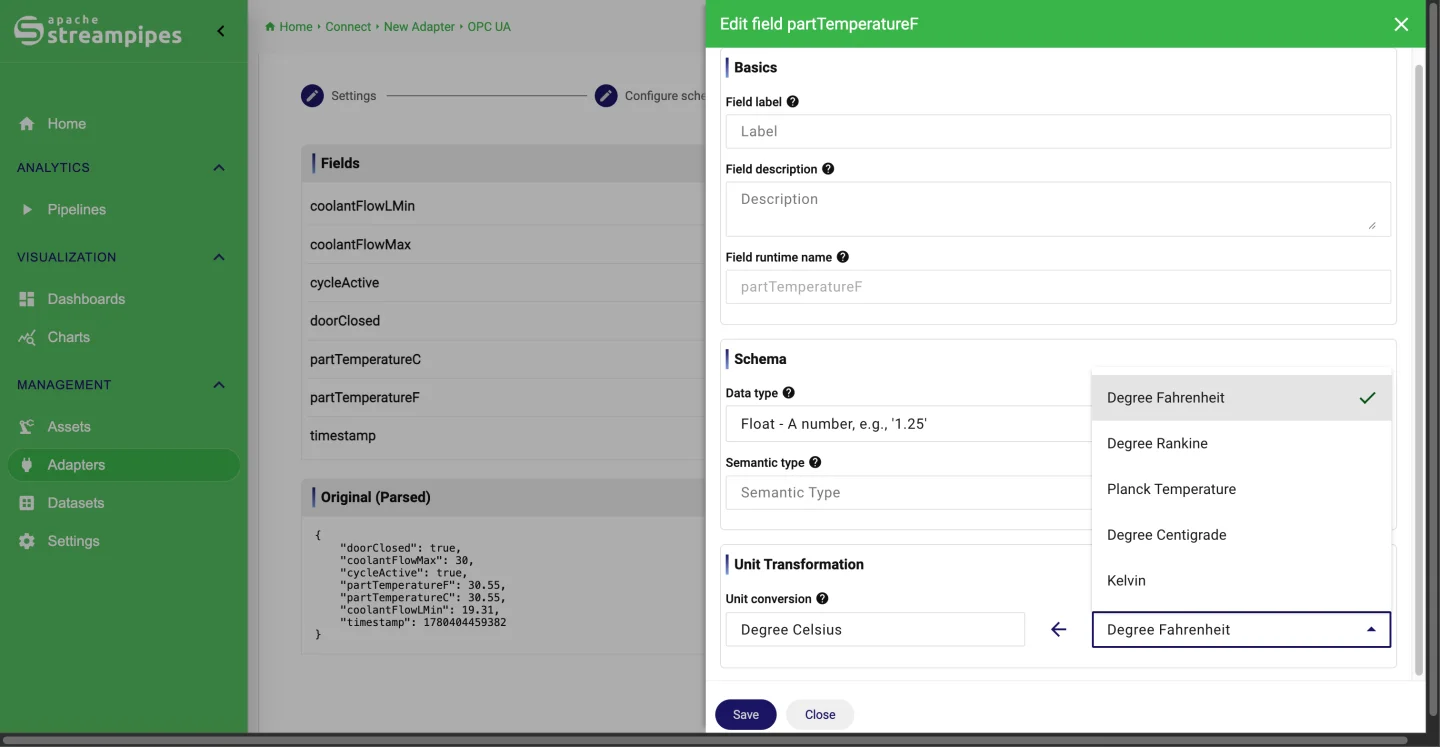Click the Assets icon in the sidebar
This screenshot has width=1440, height=747.
coord(27,427)
